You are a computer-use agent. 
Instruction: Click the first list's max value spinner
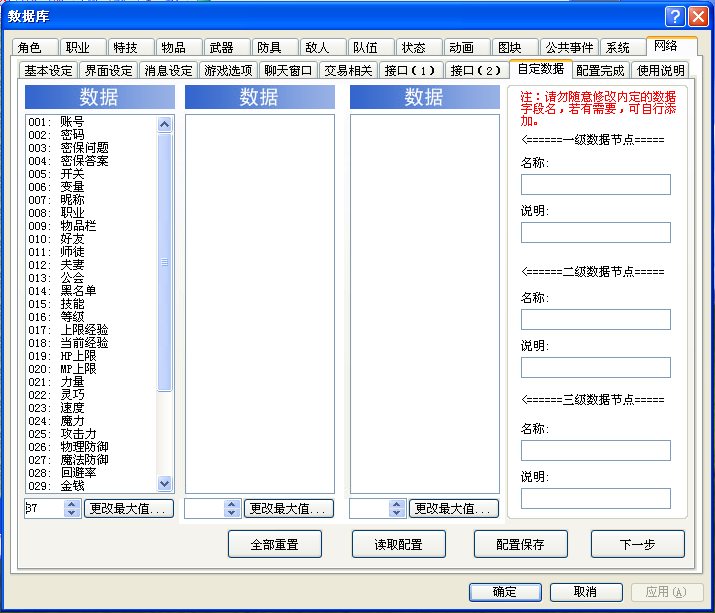[72, 508]
